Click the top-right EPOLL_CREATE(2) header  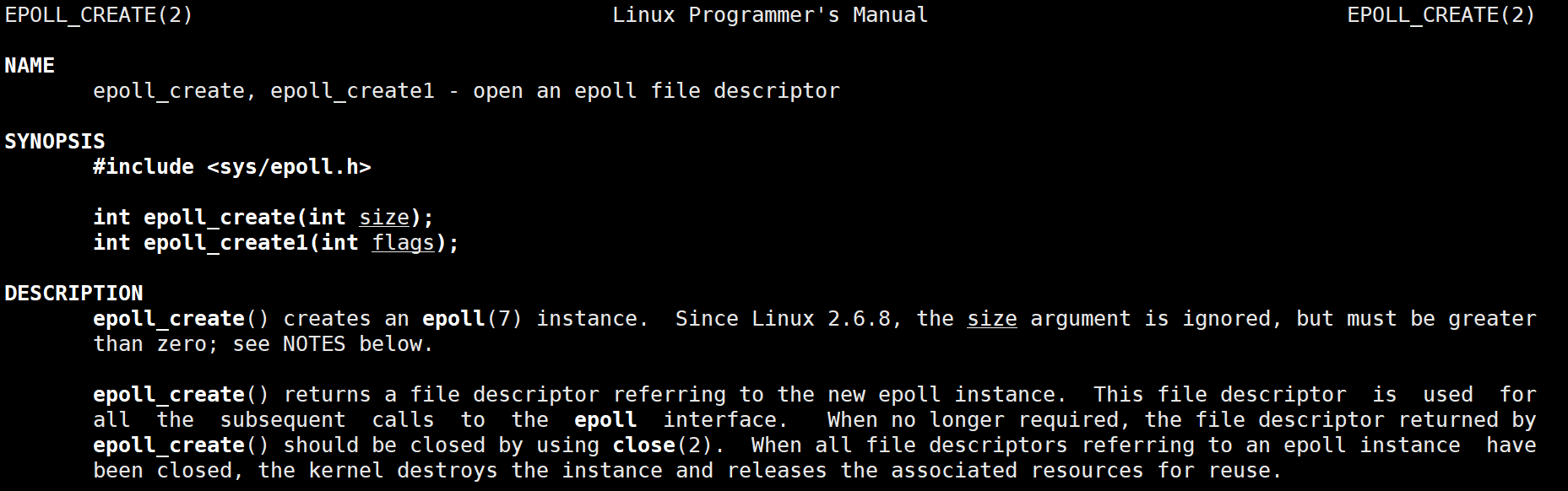click(x=1440, y=15)
